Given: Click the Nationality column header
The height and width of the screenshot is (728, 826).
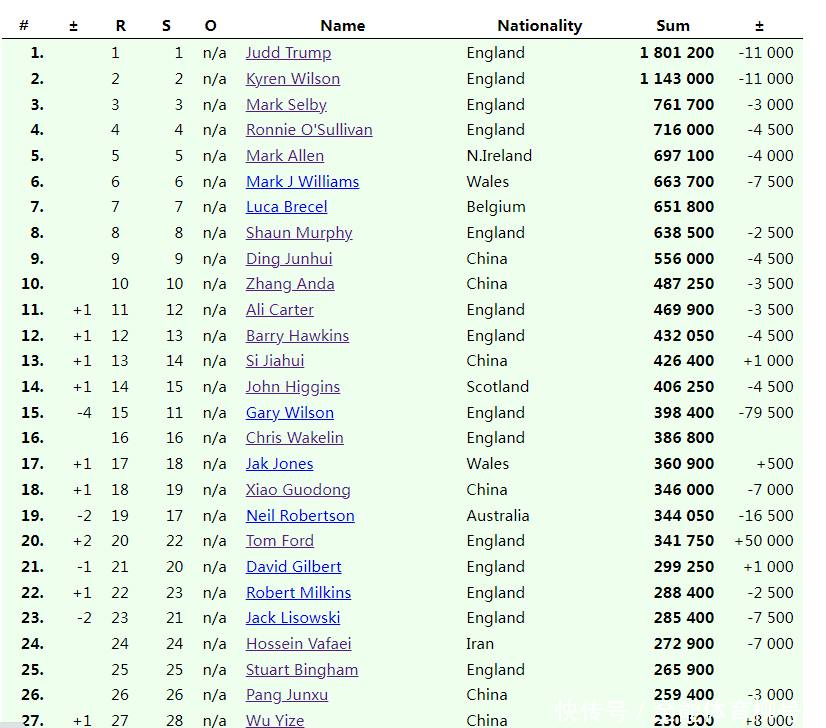Looking at the screenshot, I should pyautogui.click(x=539, y=26).
